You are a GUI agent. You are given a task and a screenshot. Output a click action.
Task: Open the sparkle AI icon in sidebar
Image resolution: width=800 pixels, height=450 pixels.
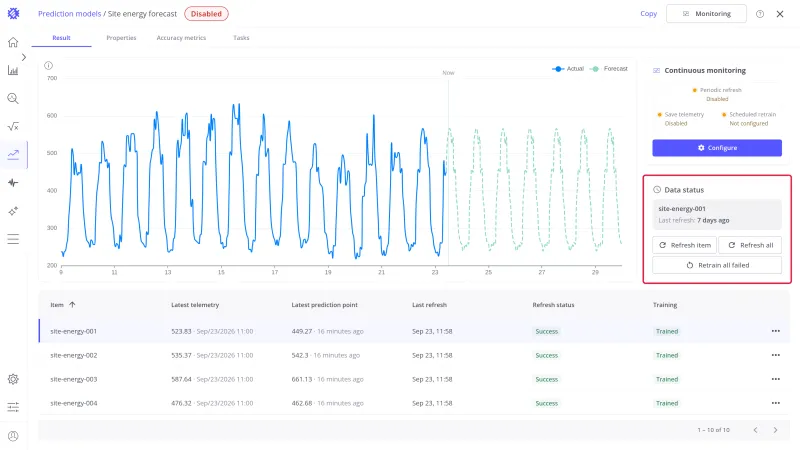click(x=13, y=211)
